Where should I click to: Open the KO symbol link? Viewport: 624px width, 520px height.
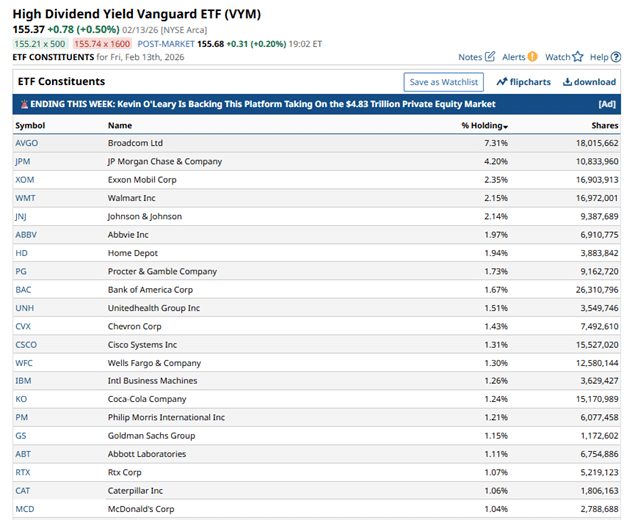(x=21, y=399)
